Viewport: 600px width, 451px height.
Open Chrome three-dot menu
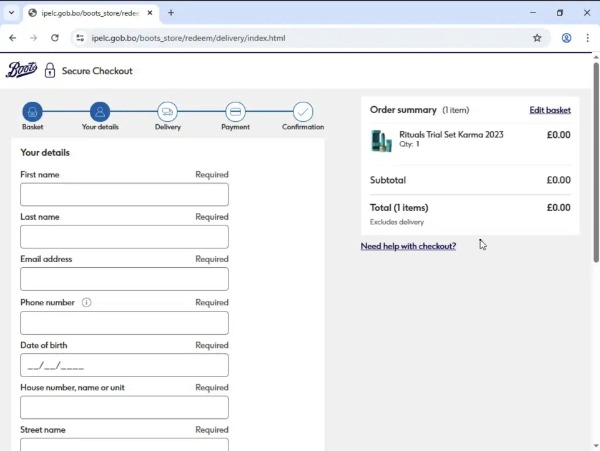(587, 38)
